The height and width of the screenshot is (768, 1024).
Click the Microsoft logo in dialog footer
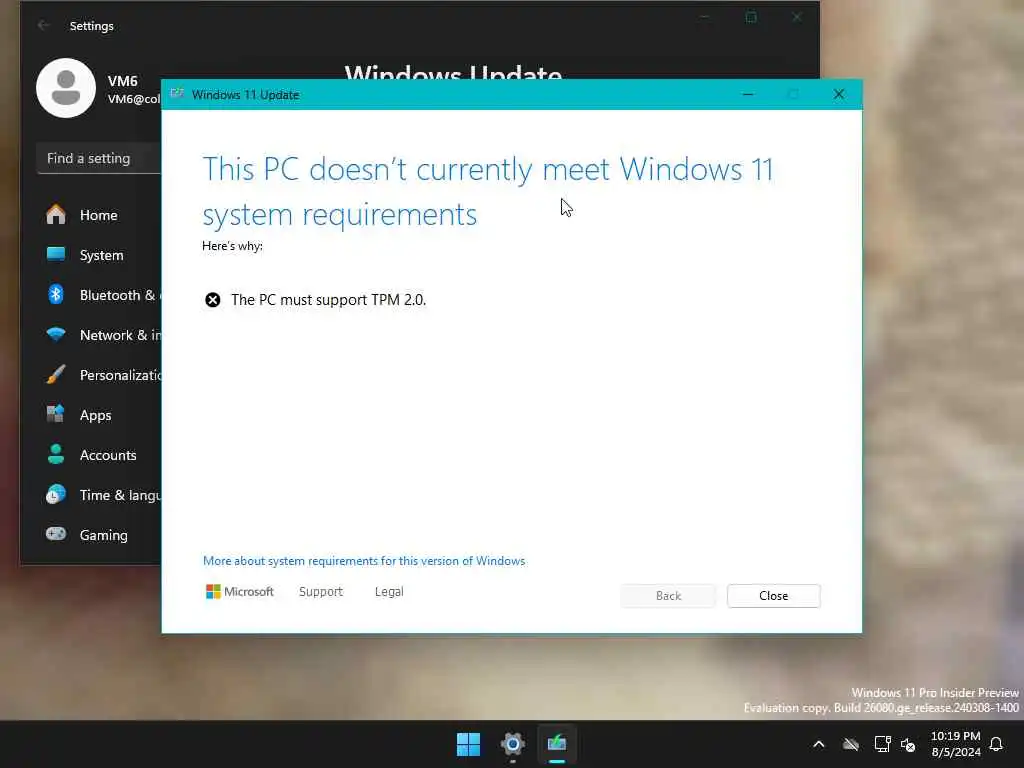[240, 592]
